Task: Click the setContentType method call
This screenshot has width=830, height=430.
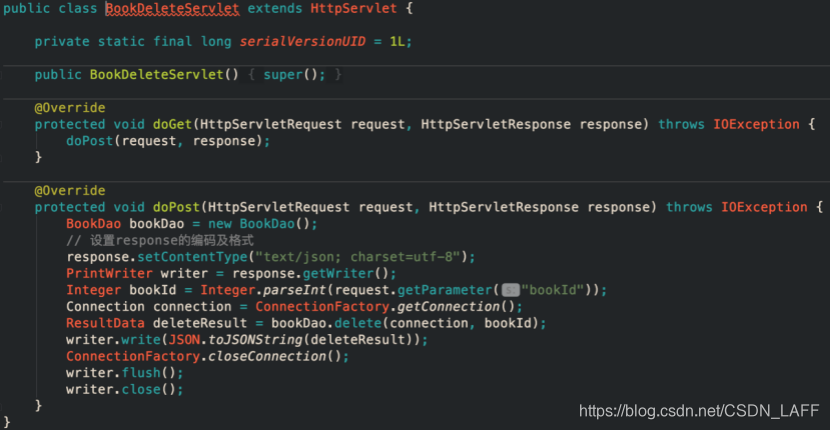Action: point(192,257)
